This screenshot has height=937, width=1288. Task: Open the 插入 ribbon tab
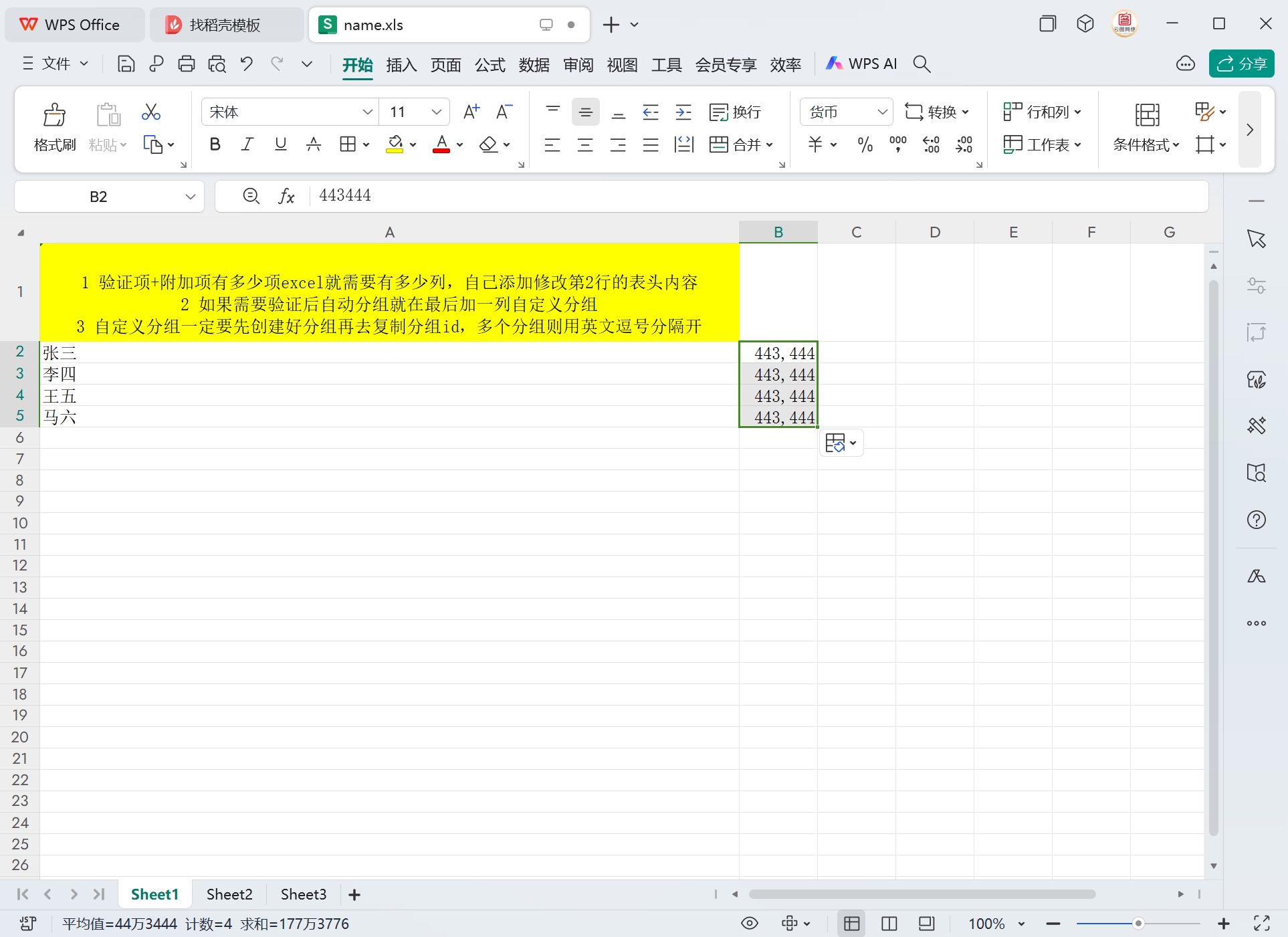[401, 64]
